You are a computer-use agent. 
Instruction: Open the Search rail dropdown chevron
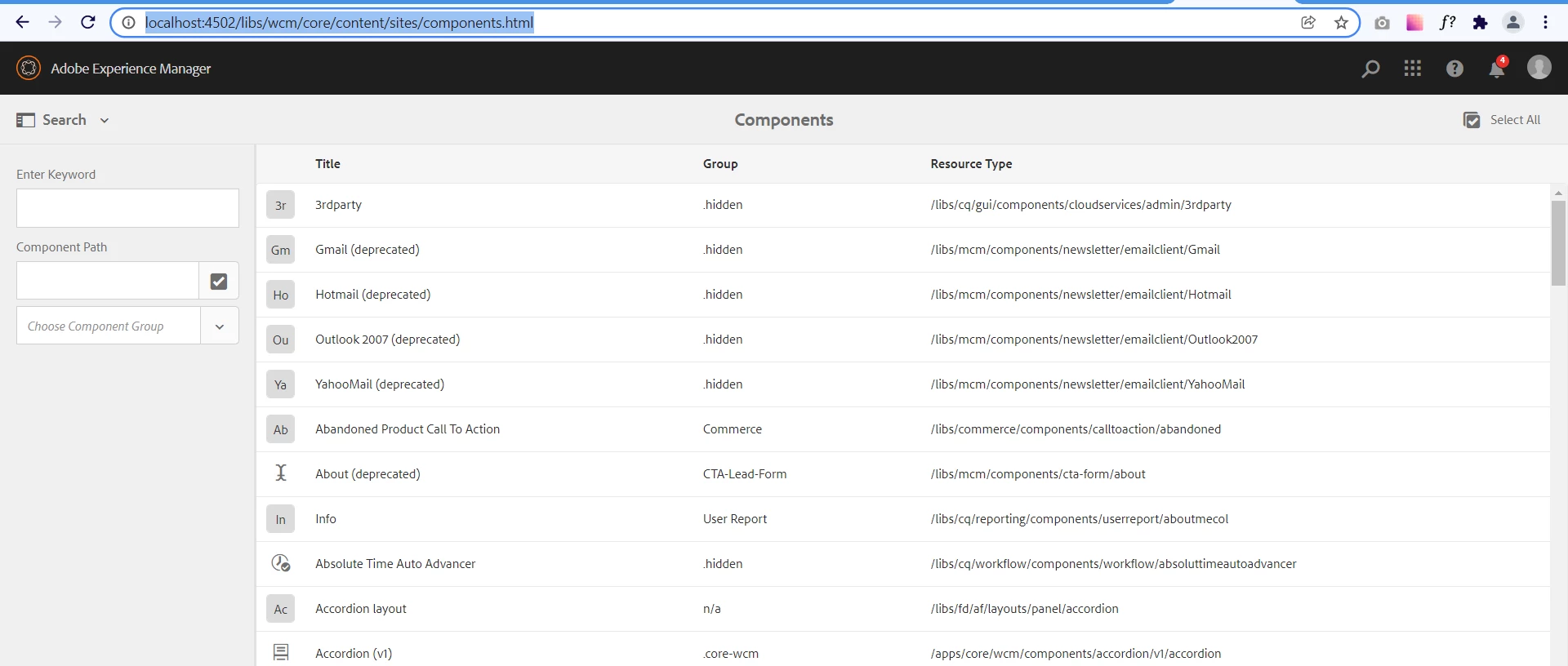[105, 120]
